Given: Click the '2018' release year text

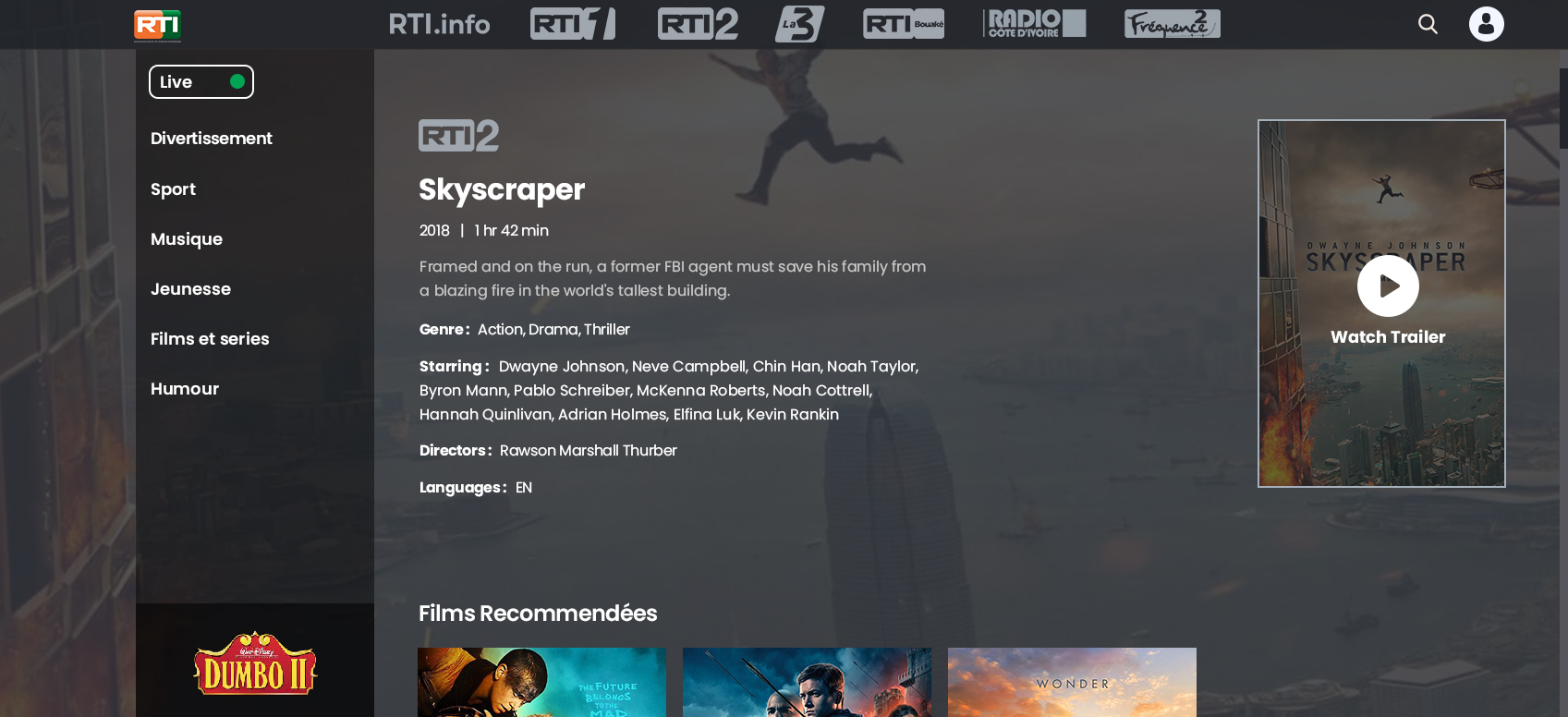Looking at the screenshot, I should (x=434, y=231).
